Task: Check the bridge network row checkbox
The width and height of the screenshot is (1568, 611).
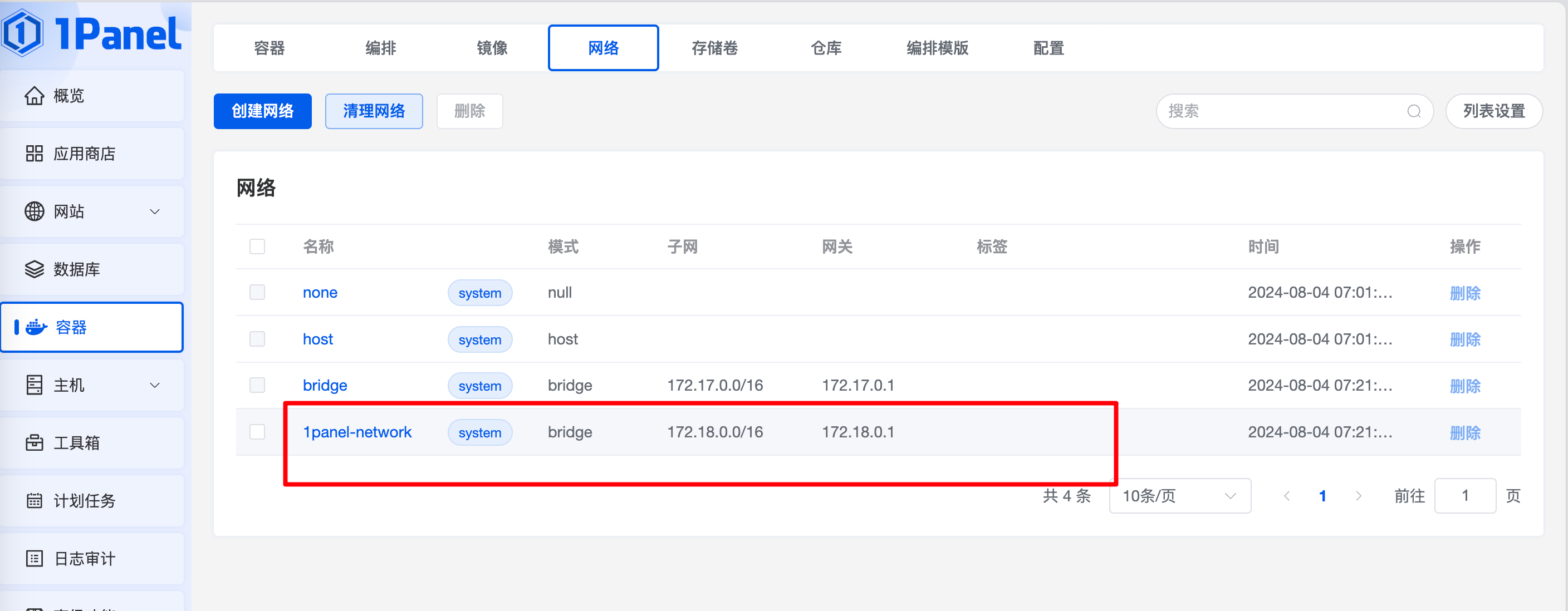Action: point(257,385)
